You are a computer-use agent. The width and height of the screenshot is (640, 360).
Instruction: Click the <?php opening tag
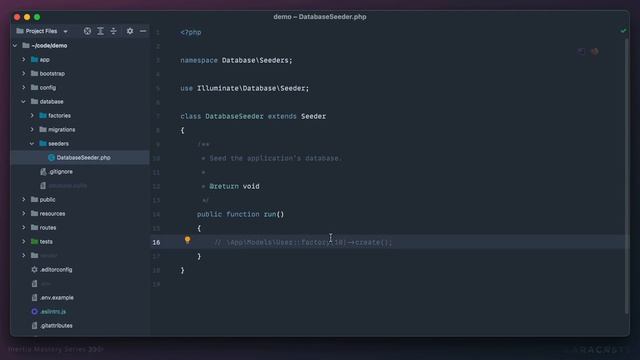pos(191,32)
